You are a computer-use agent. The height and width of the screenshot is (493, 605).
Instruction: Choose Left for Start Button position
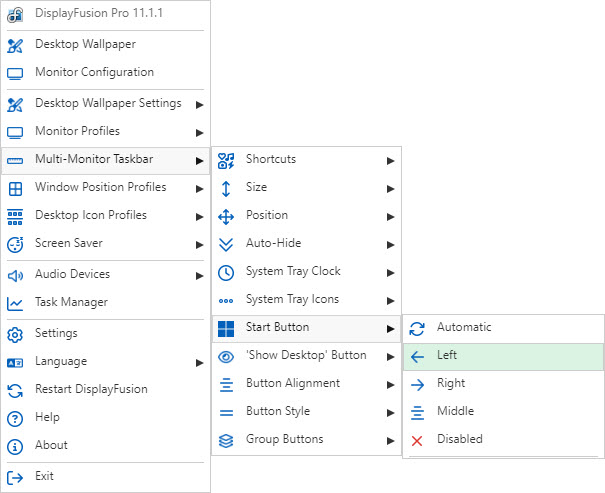click(x=504, y=357)
